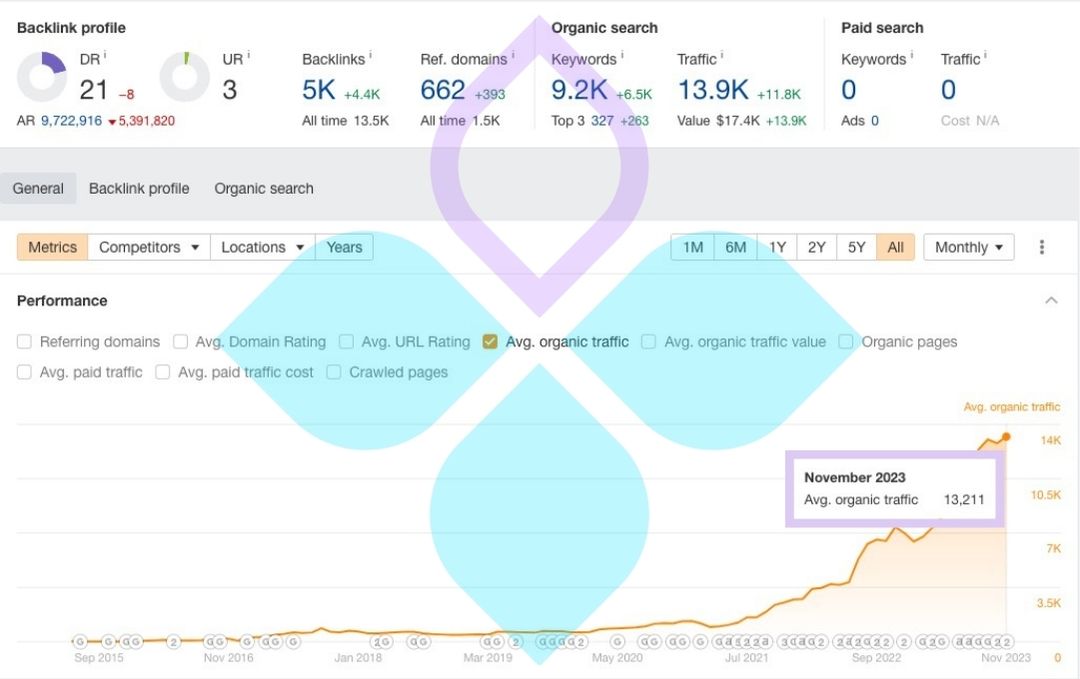Viewport: 1080px width, 679px height.
Task: Open the Locations dropdown
Action: pyautogui.click(x=262, y=247)
